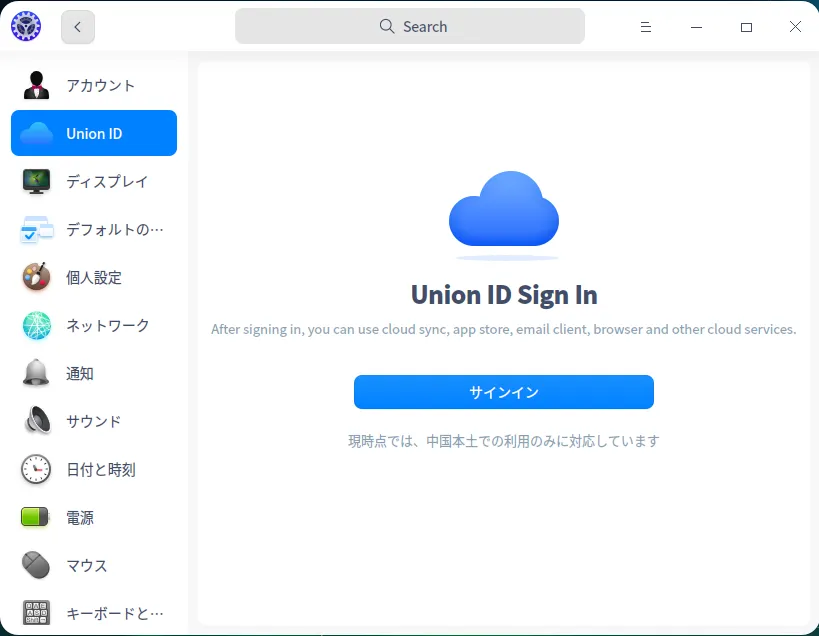Click the Search field
The width and height of the screenshot is (819, 636).
point(410,26)
